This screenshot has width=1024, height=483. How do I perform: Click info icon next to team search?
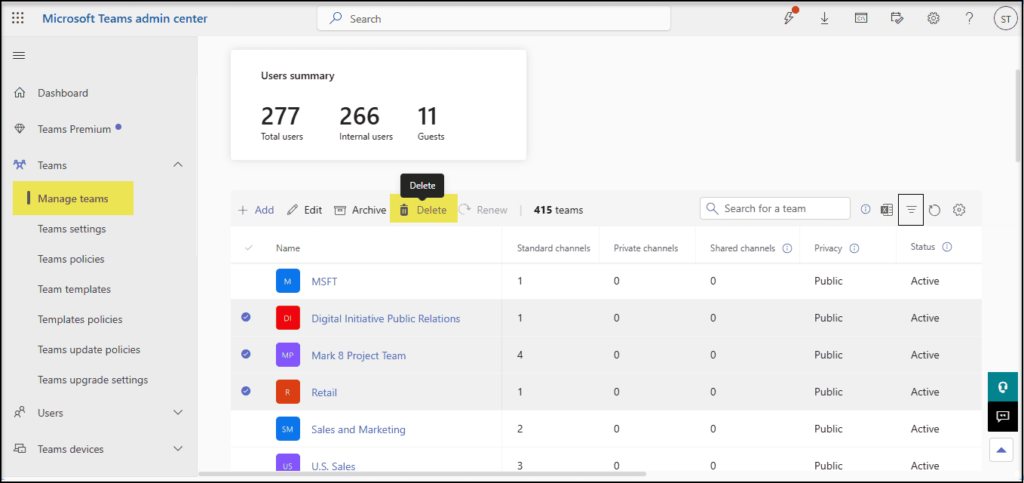pyautogui.click(x=865, y=210)
